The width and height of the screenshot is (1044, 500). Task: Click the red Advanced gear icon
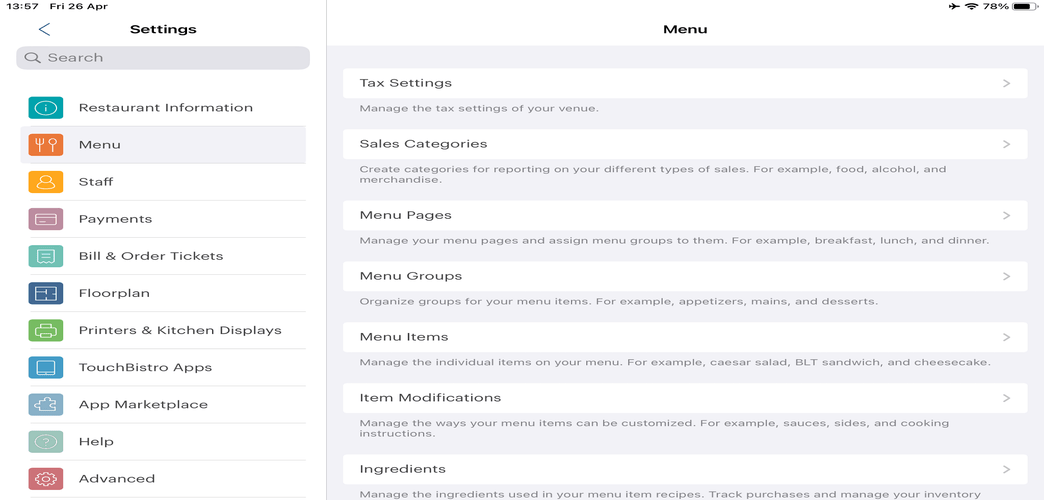46,479
